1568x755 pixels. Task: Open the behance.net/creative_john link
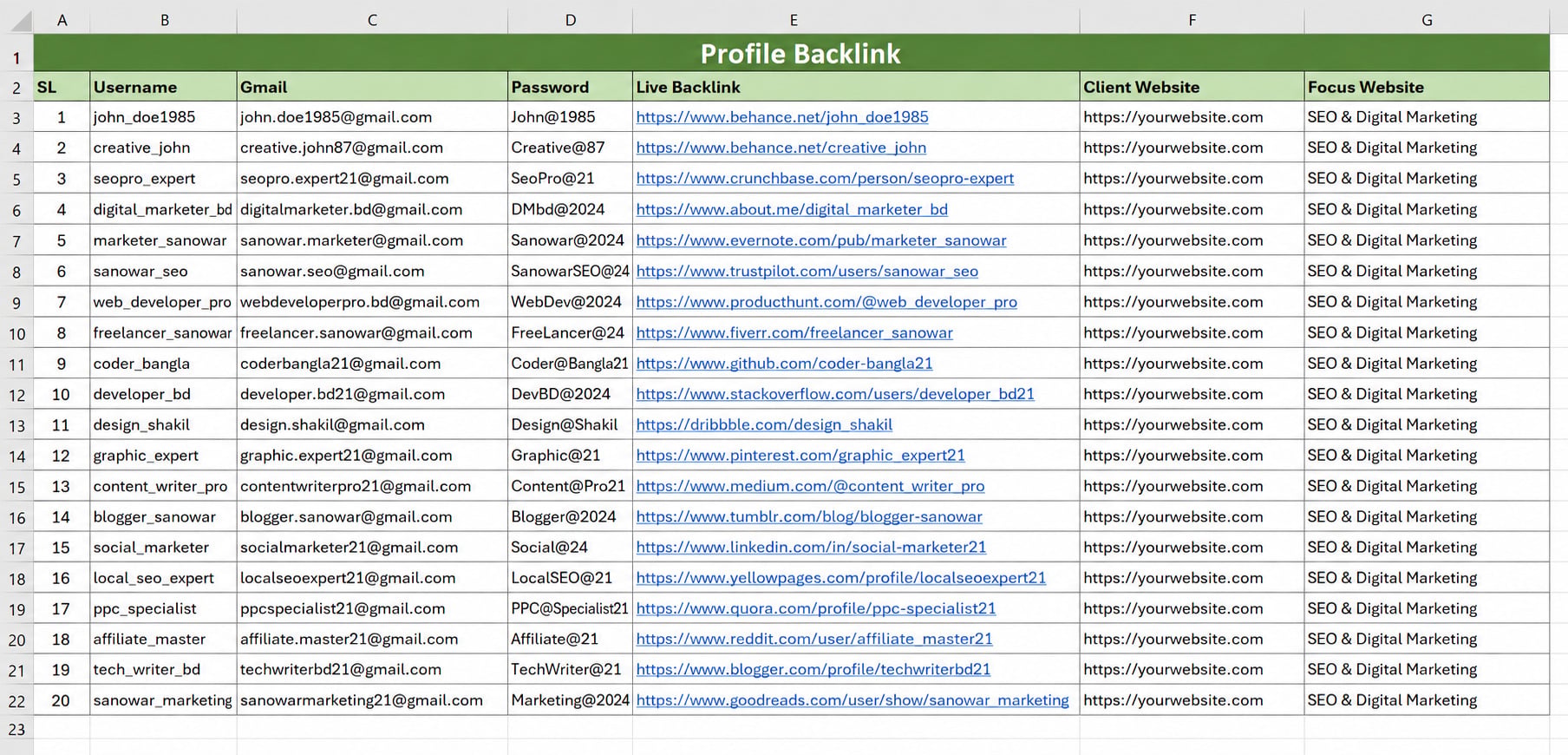(781, 148)
